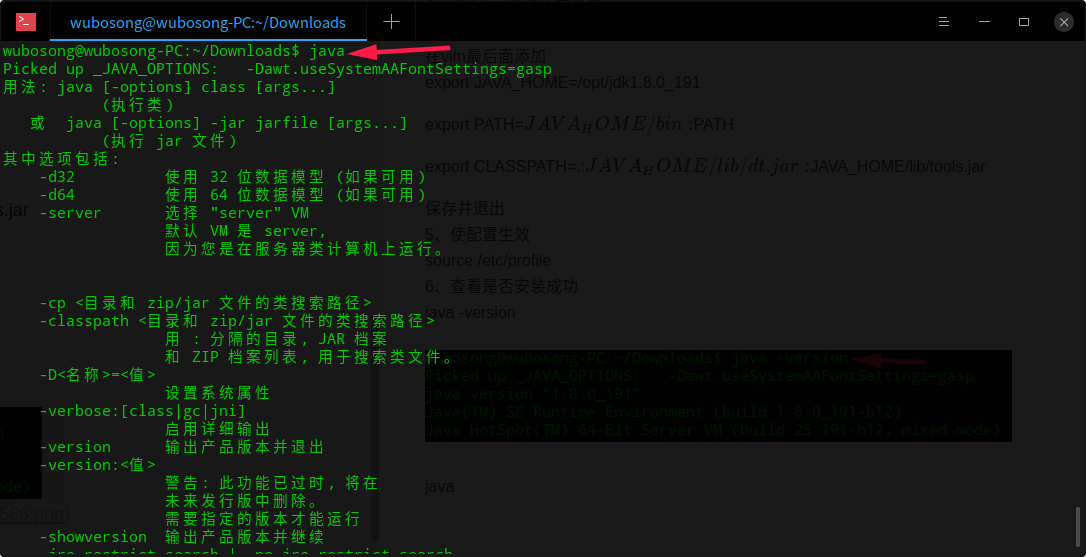
Task: Click the '-server' option text
Action: [70, 213]
